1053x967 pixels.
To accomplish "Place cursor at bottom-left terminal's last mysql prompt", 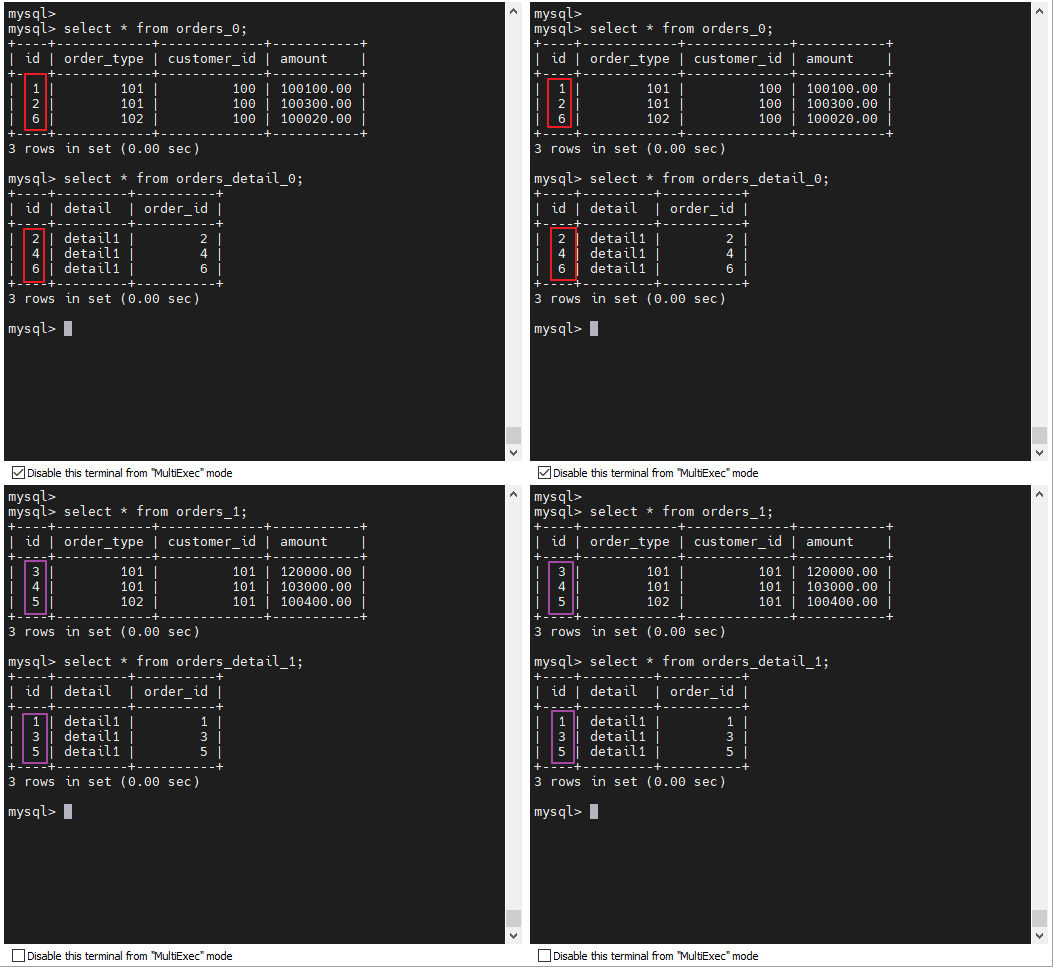I will click(x=68, y=812).
